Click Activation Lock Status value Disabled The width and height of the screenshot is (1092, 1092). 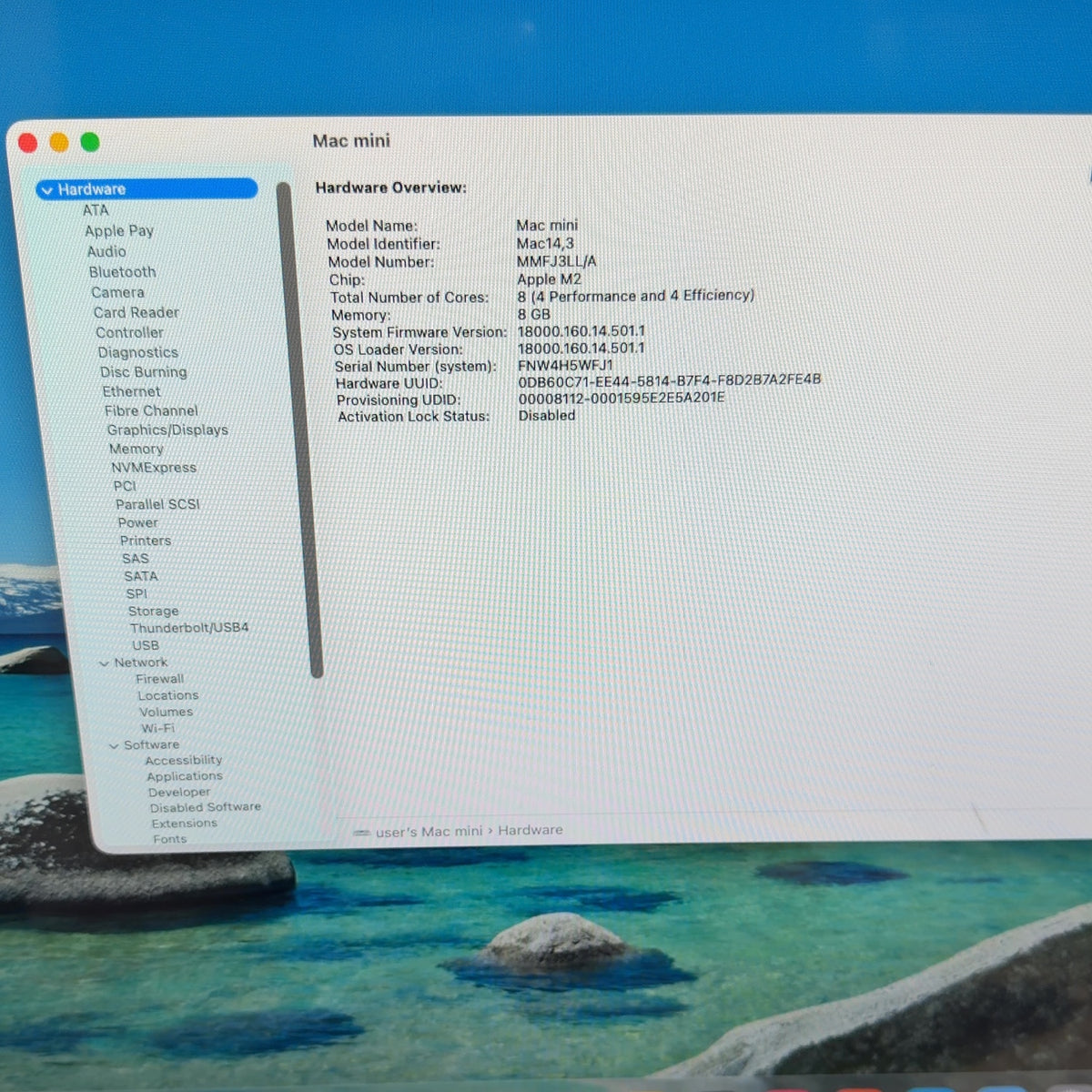click(x=547, y=415)
